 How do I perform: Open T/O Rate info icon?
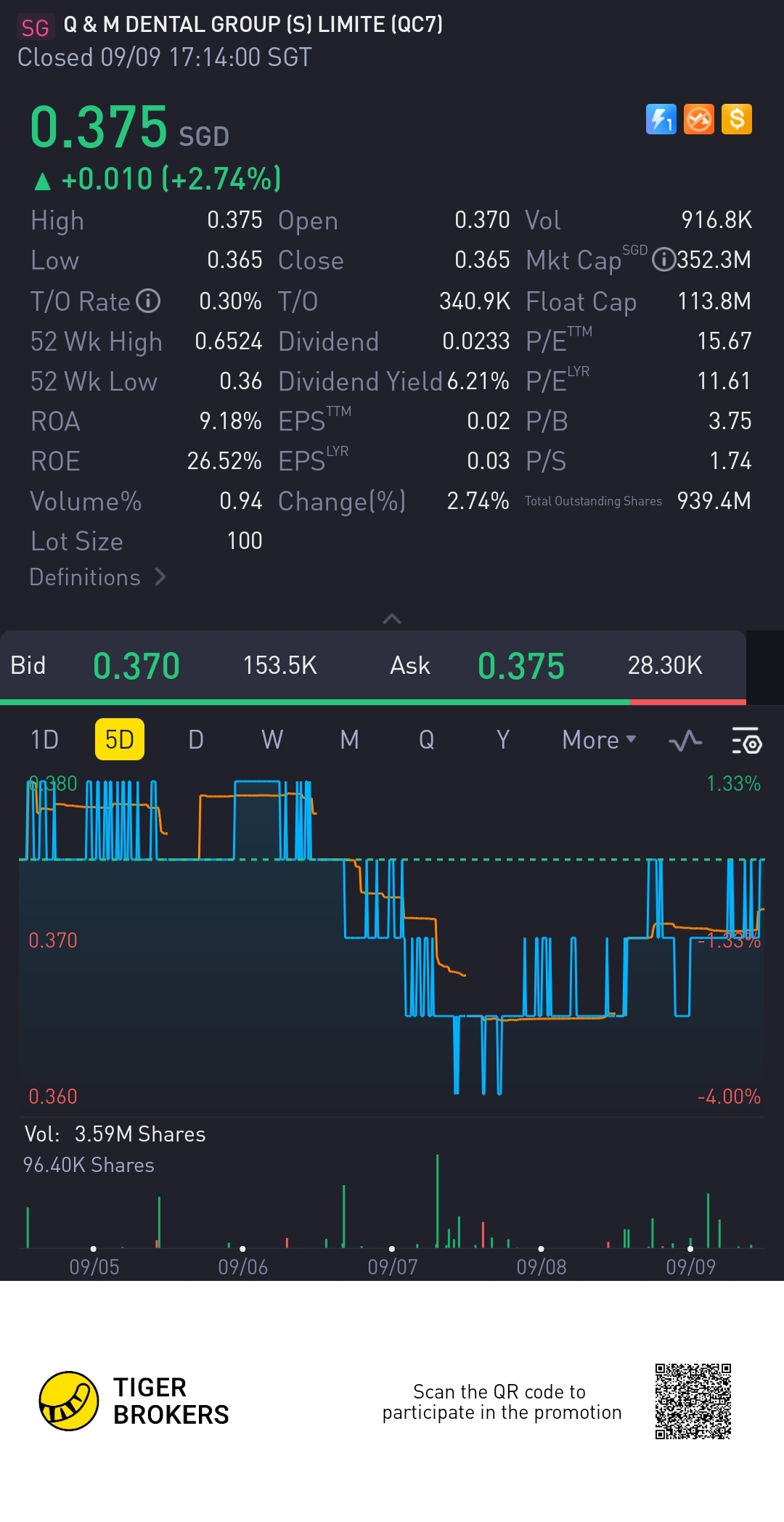[148, 301]
